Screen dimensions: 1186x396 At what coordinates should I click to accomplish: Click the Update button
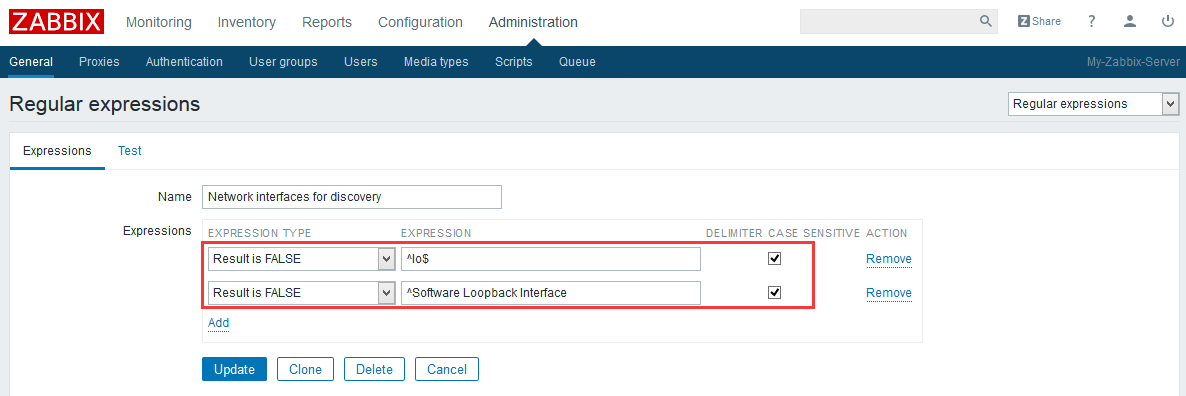point(234,369)
